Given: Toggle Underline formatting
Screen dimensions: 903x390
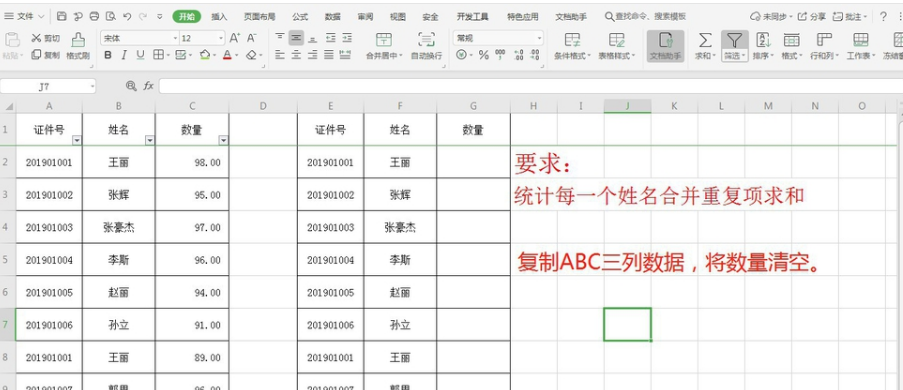Looking at the screenshot, I should (140, 55).
